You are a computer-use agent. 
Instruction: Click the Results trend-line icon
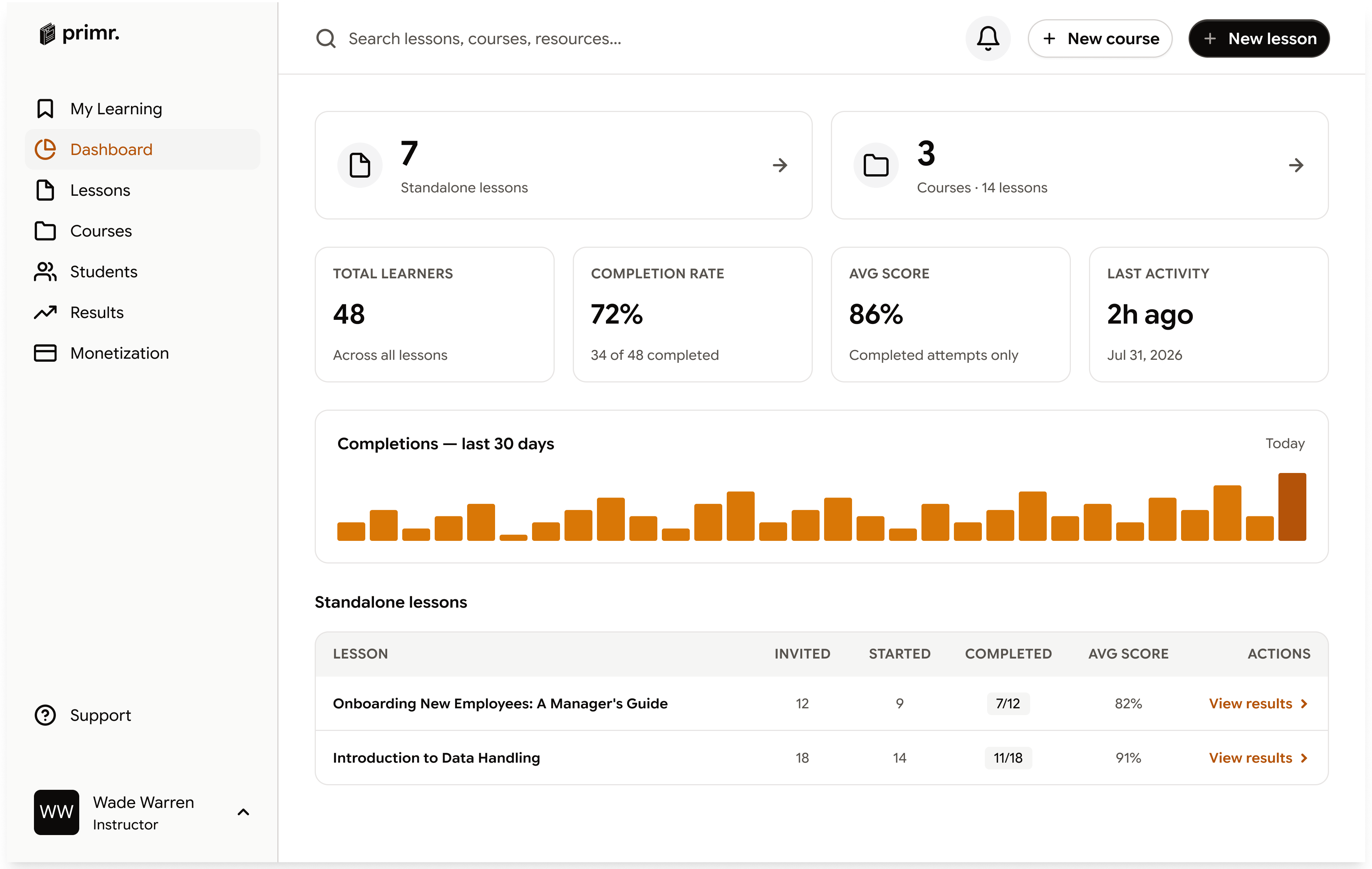[45, 313]
